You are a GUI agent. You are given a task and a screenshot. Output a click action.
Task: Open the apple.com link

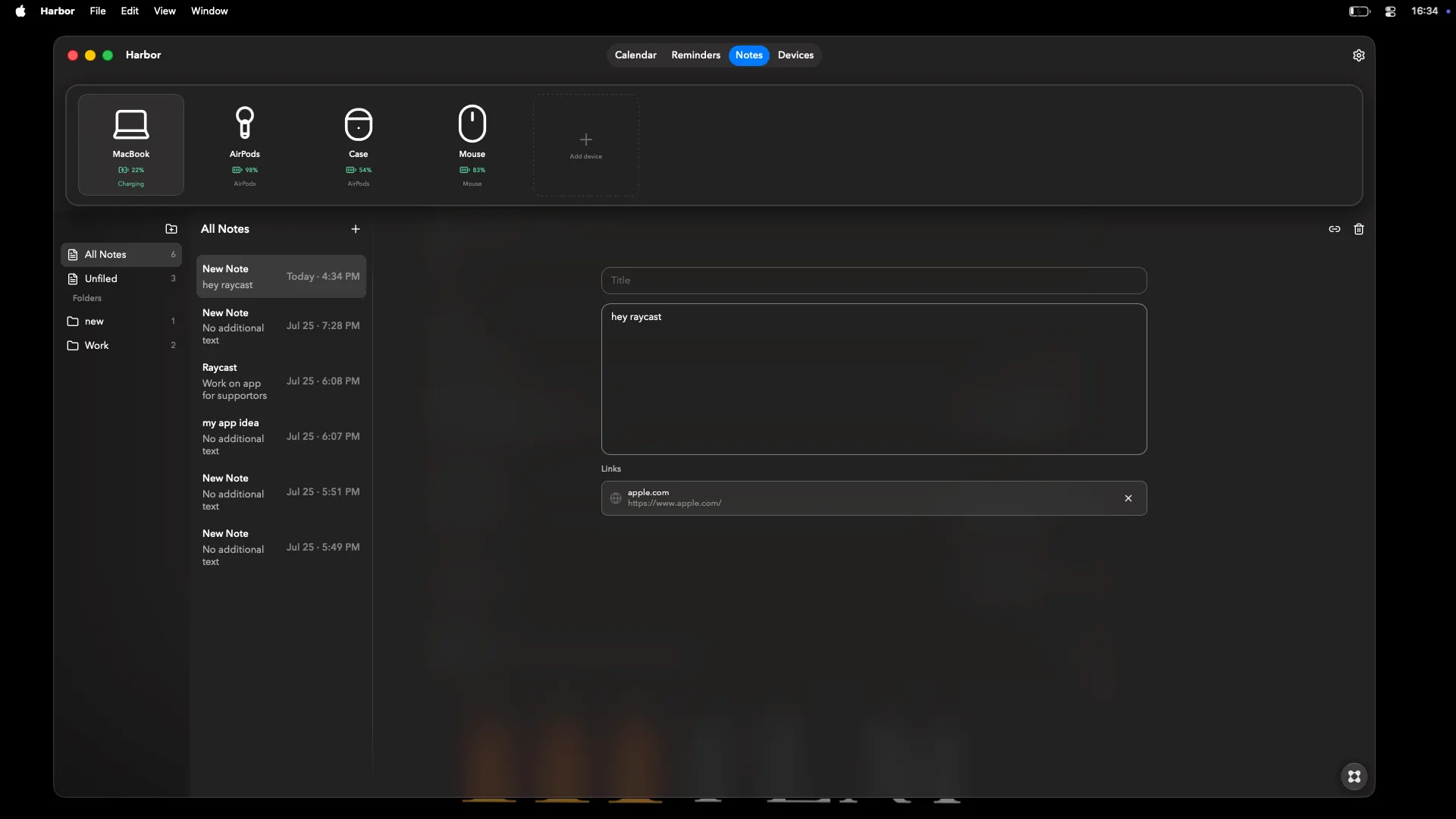874,498
